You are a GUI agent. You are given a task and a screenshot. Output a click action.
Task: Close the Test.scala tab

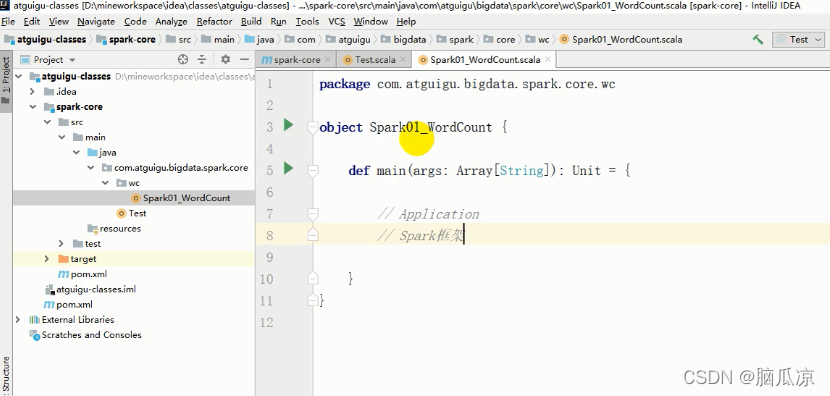pos(403,60)
